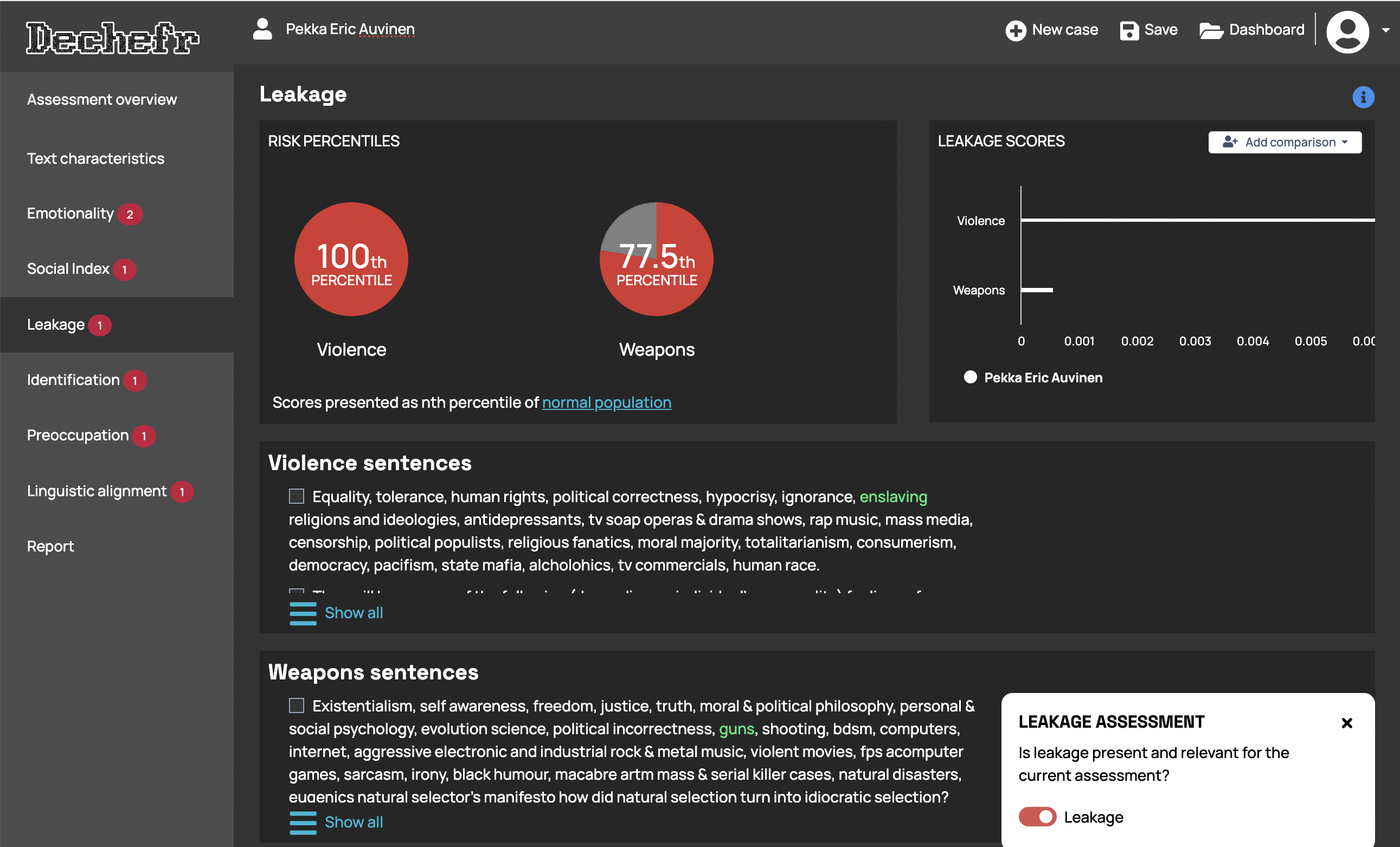Click the Save floppy disk icon

(x=1128, y=30)
